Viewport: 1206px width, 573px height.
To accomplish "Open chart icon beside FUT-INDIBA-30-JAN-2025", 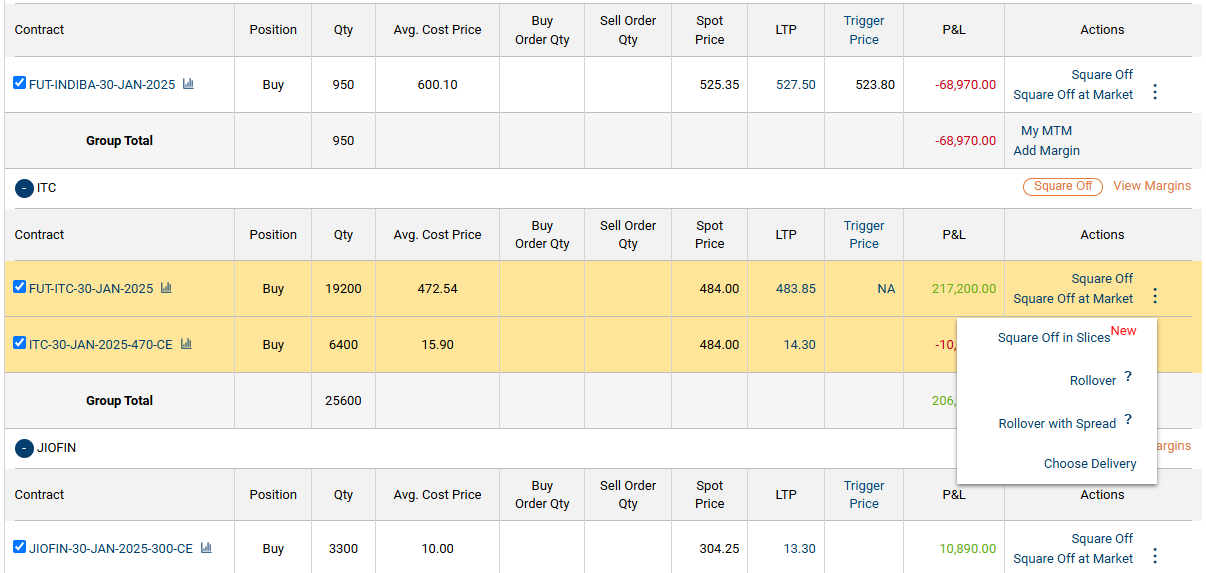I will [x=188, y=84].
